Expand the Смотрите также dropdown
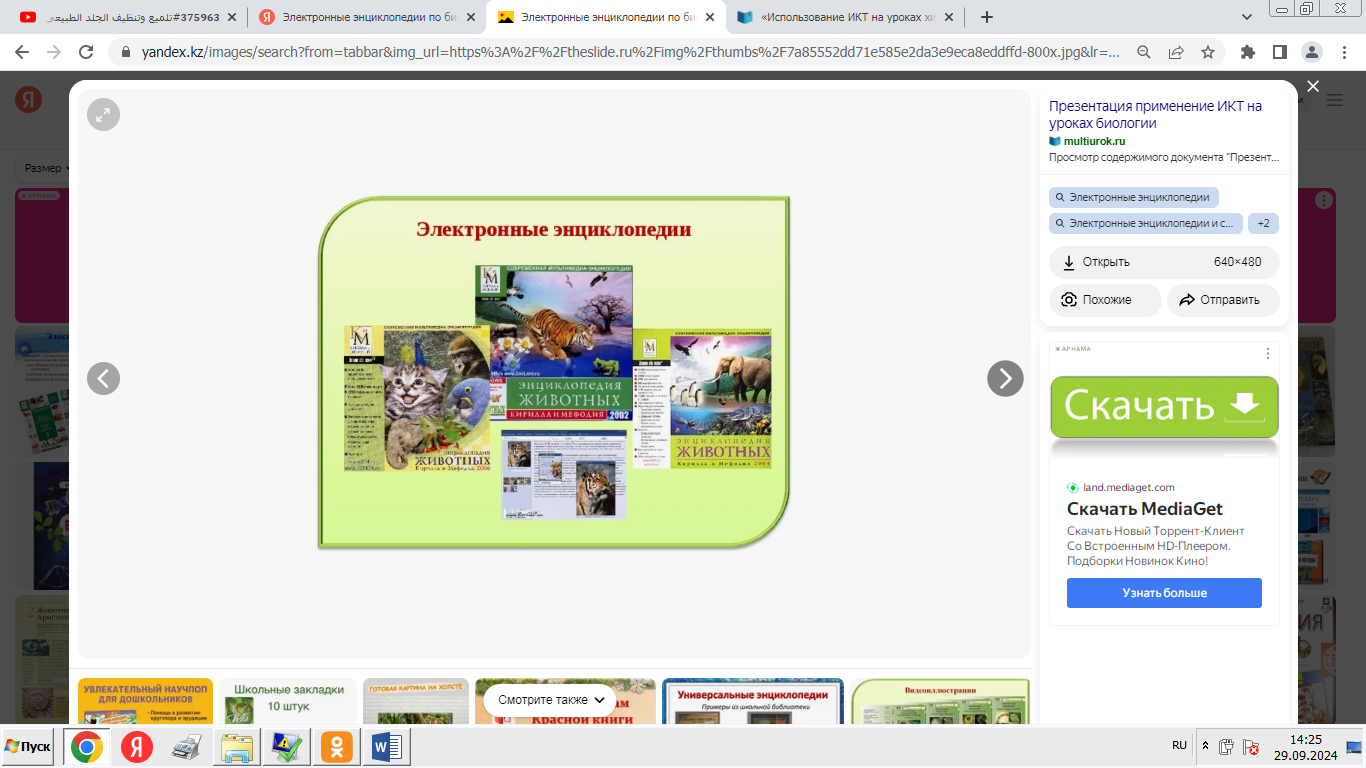 click(x=551, y=700)
